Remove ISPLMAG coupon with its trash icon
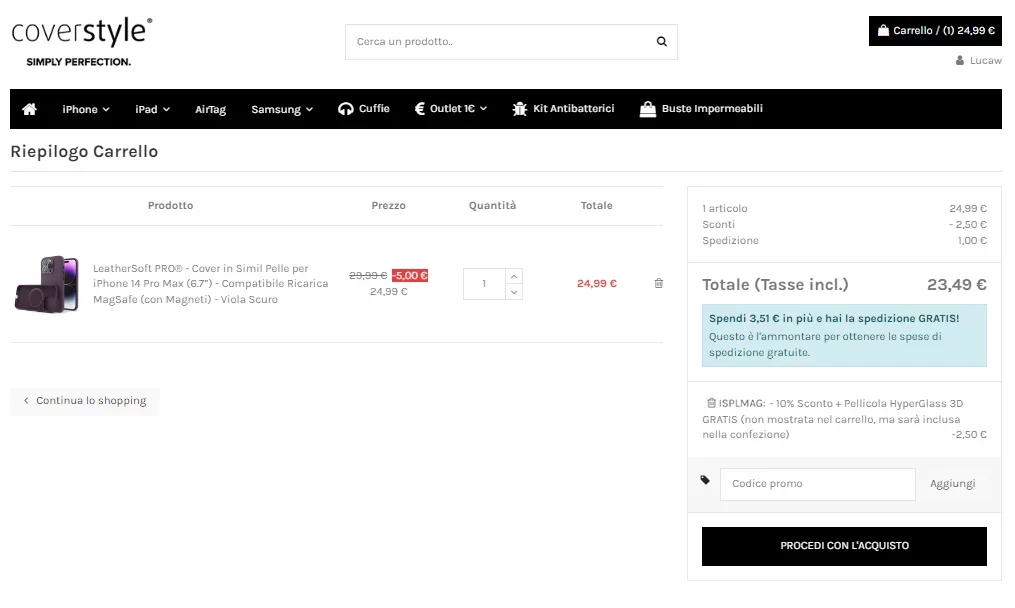The image size is (1015, 608). [711, 403]
